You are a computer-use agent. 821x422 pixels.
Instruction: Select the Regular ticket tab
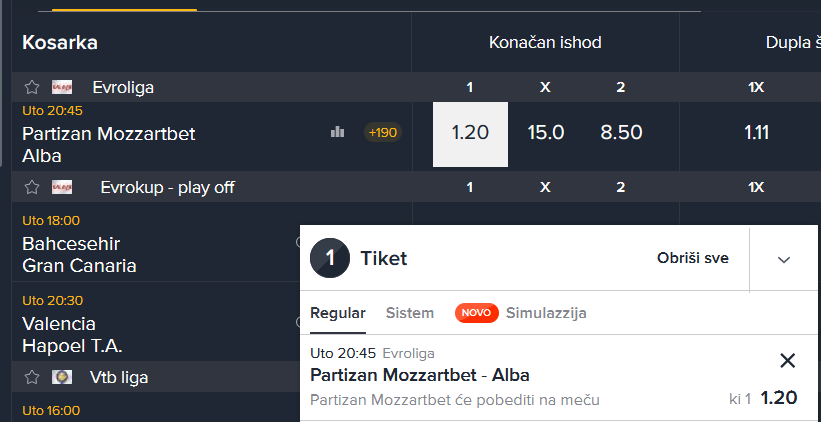[x=338, y=313]
